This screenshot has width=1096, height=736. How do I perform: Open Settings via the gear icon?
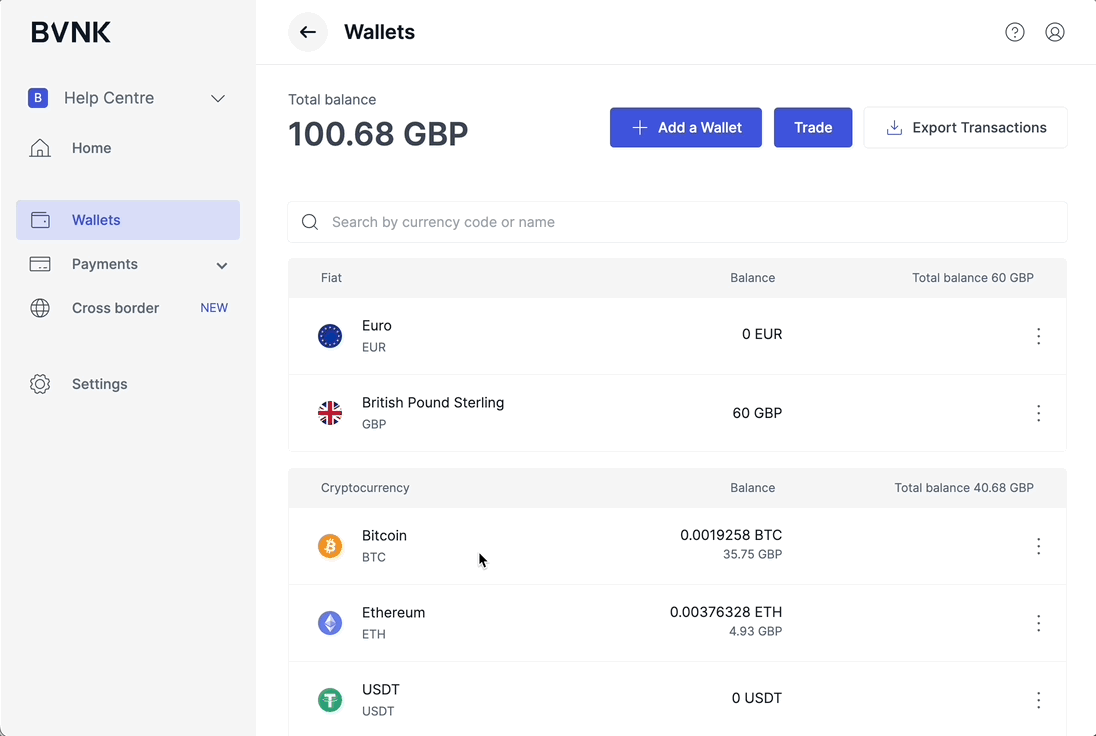click(40, 383)
